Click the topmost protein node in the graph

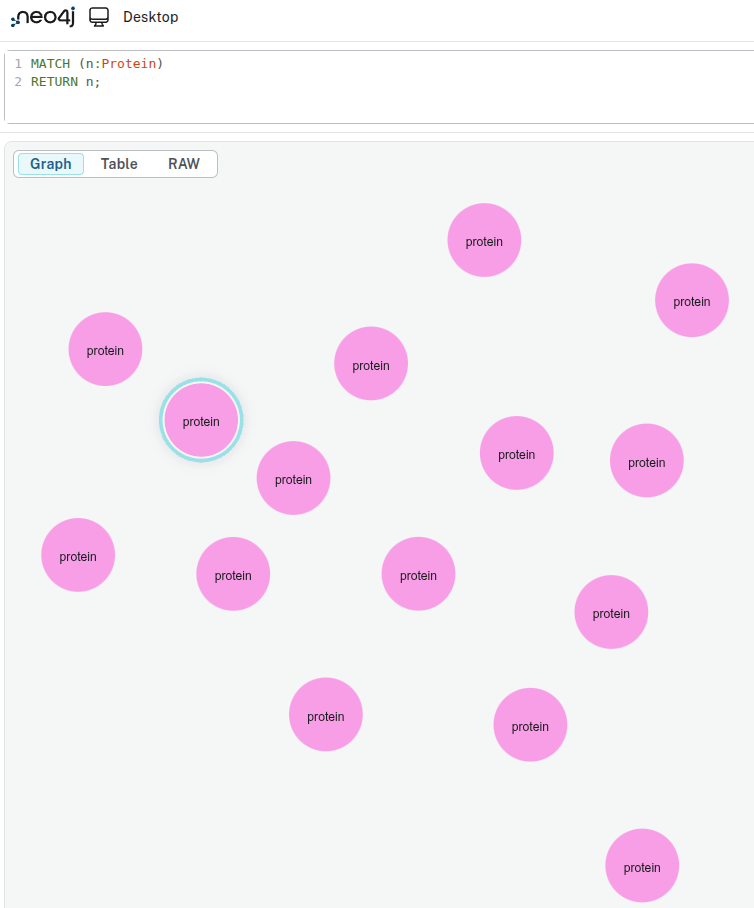click(484, 241)
